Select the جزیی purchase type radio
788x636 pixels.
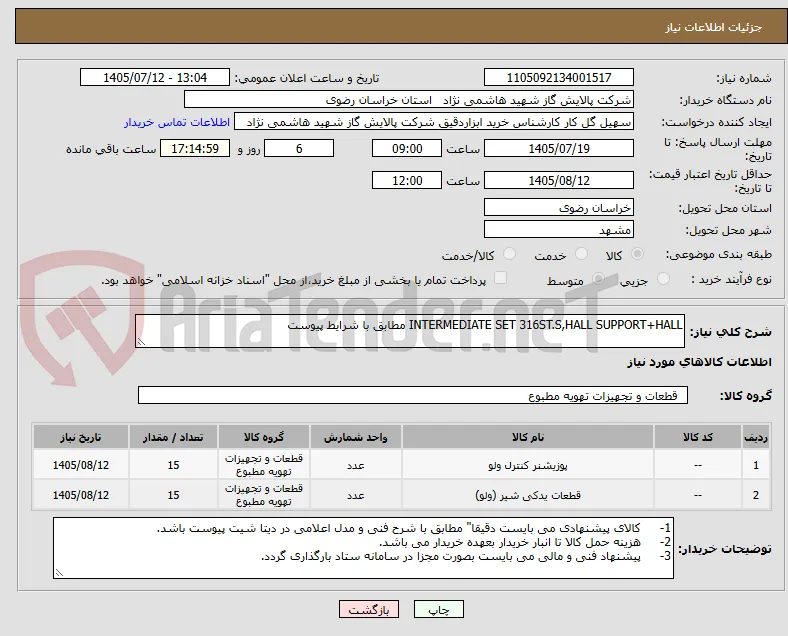click(x=663, y=279)
